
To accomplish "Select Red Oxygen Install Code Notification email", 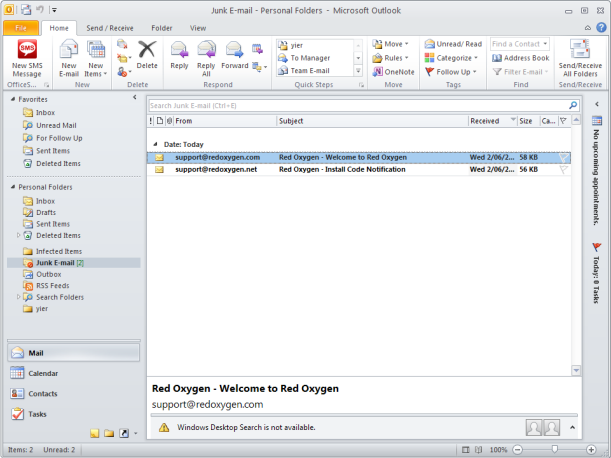I will coord(359,170).
